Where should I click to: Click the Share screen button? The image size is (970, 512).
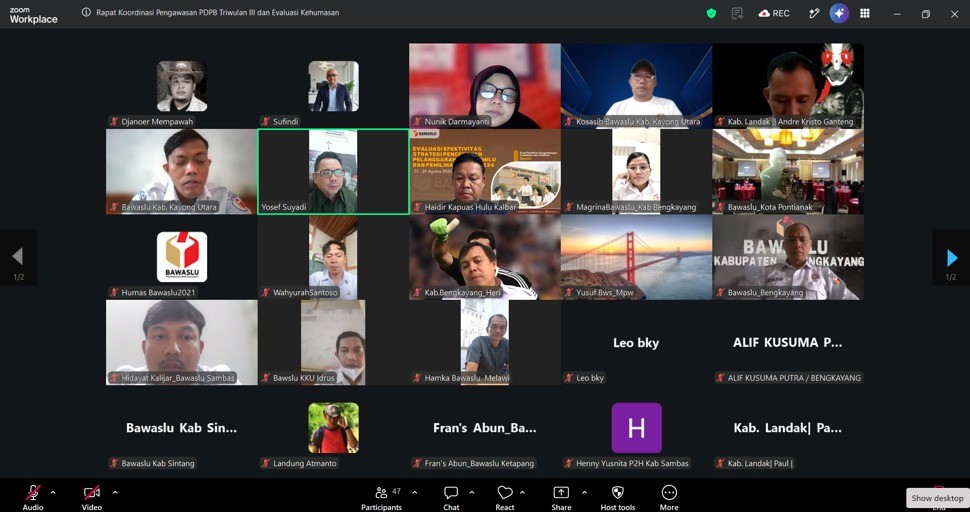point(561,497)
